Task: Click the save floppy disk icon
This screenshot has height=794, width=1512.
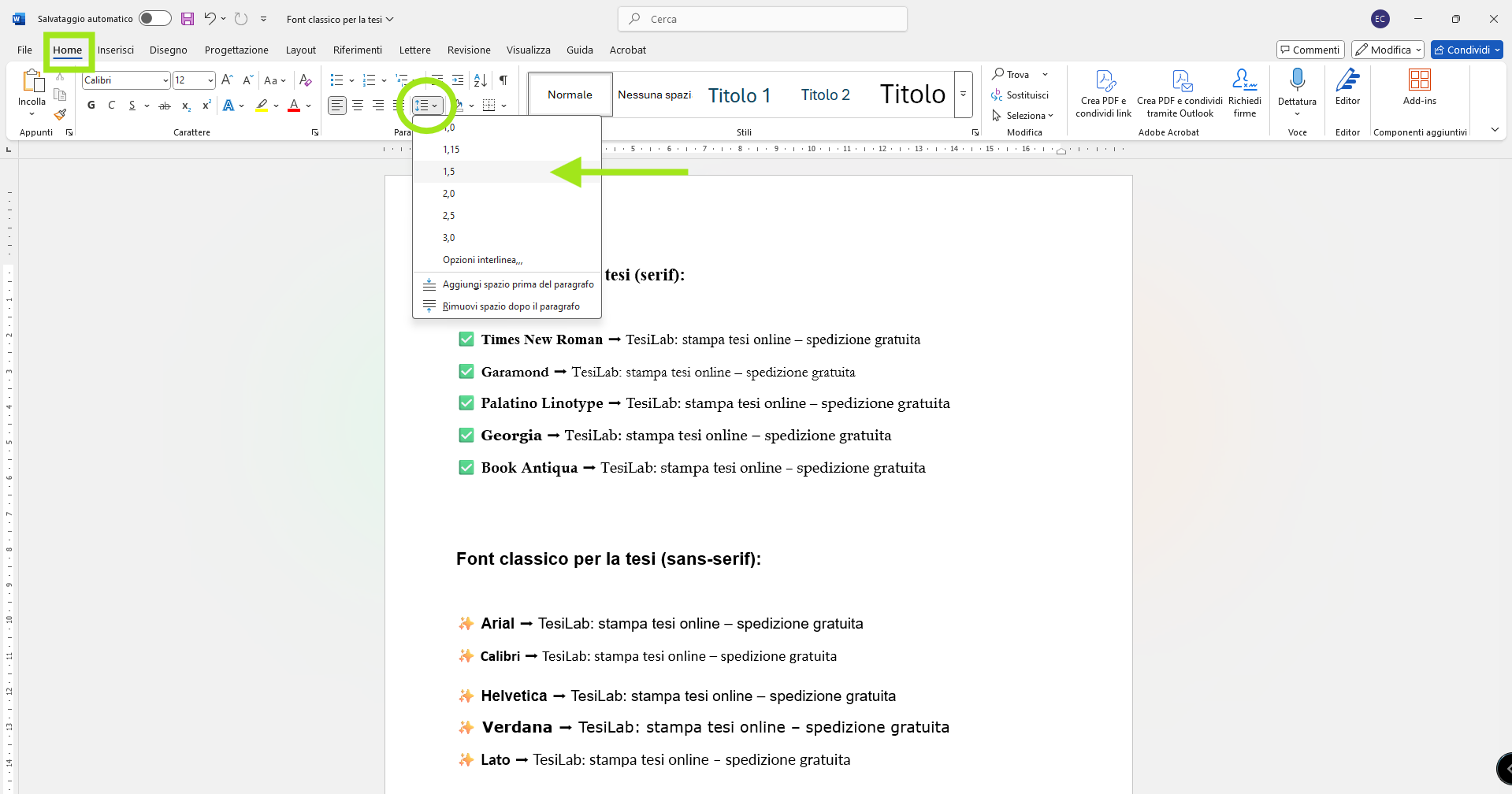Action: 188,19
